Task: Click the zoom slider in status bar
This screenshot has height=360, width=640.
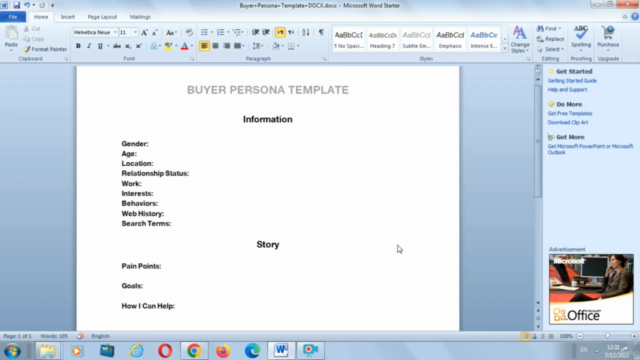Action: pos(607,336)
